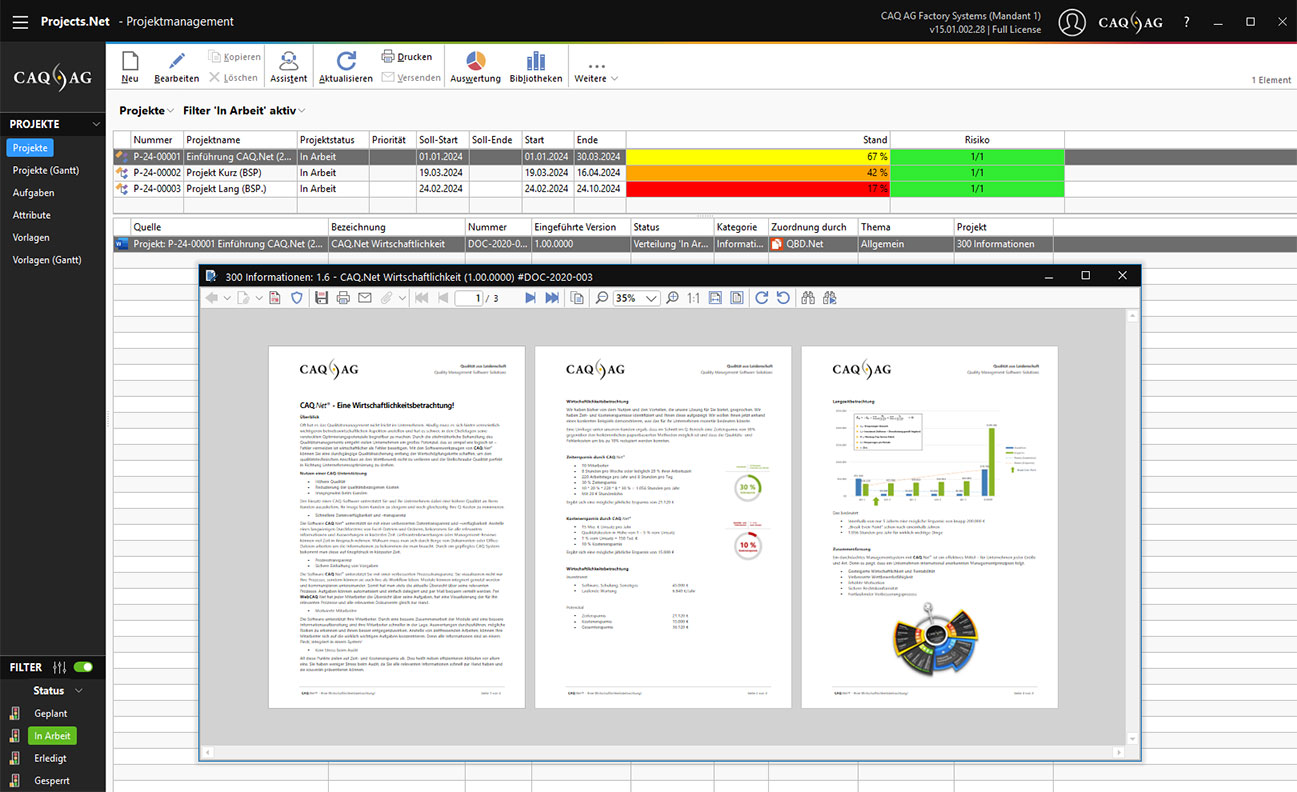Screen dimensions: 1297x792
Task: Click the Drucken button
Action: click(406, 57)
